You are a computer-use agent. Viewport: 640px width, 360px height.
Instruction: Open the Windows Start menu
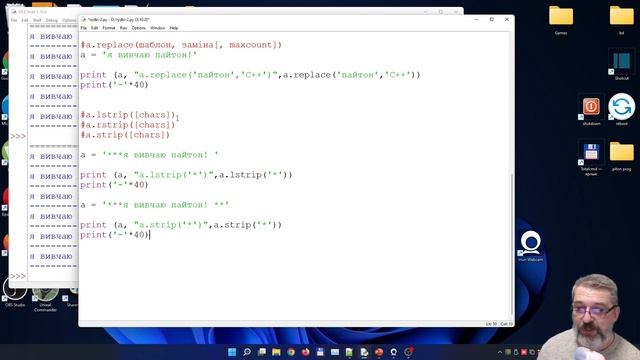(232, 352)
